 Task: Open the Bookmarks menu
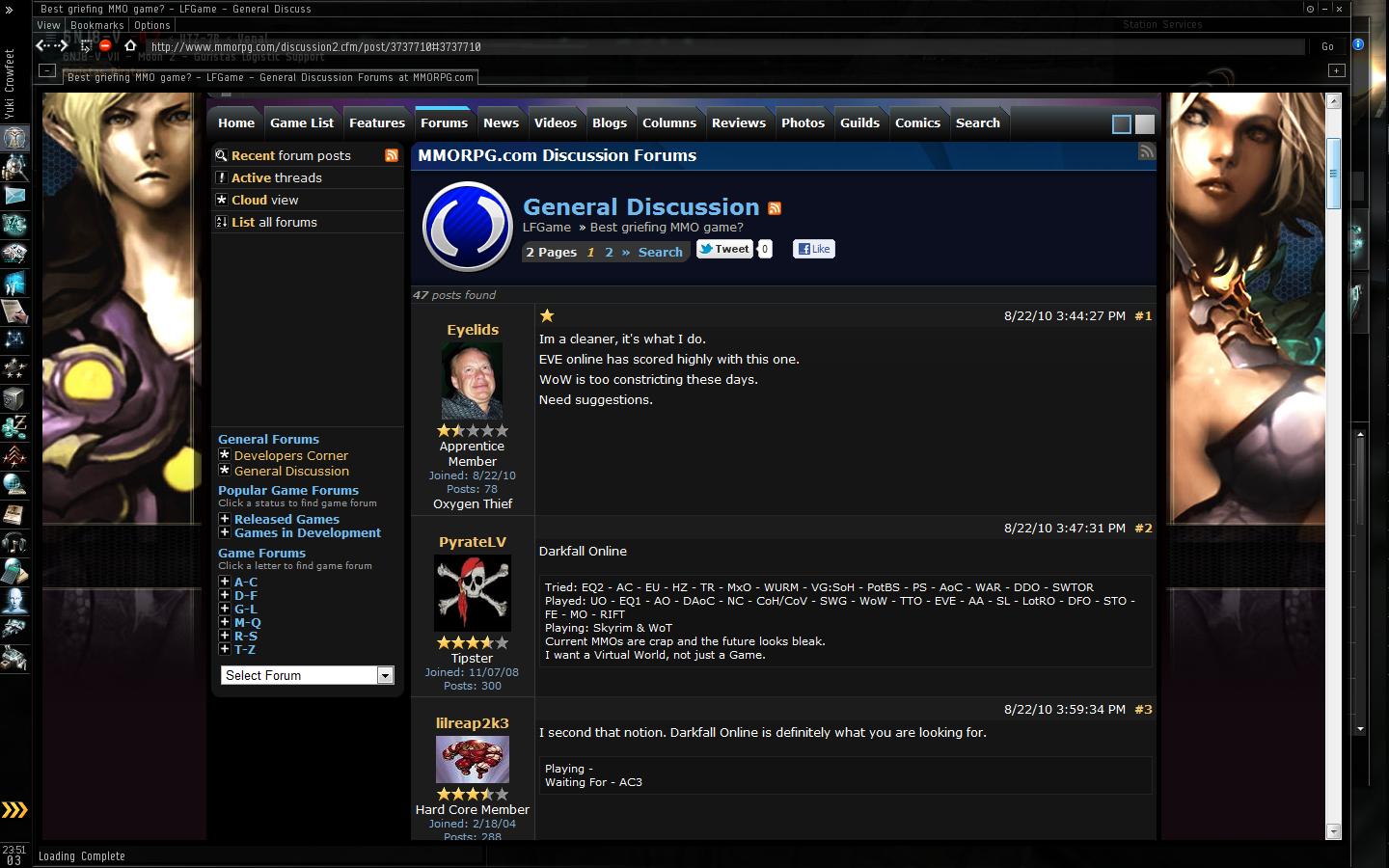(96, 25)
